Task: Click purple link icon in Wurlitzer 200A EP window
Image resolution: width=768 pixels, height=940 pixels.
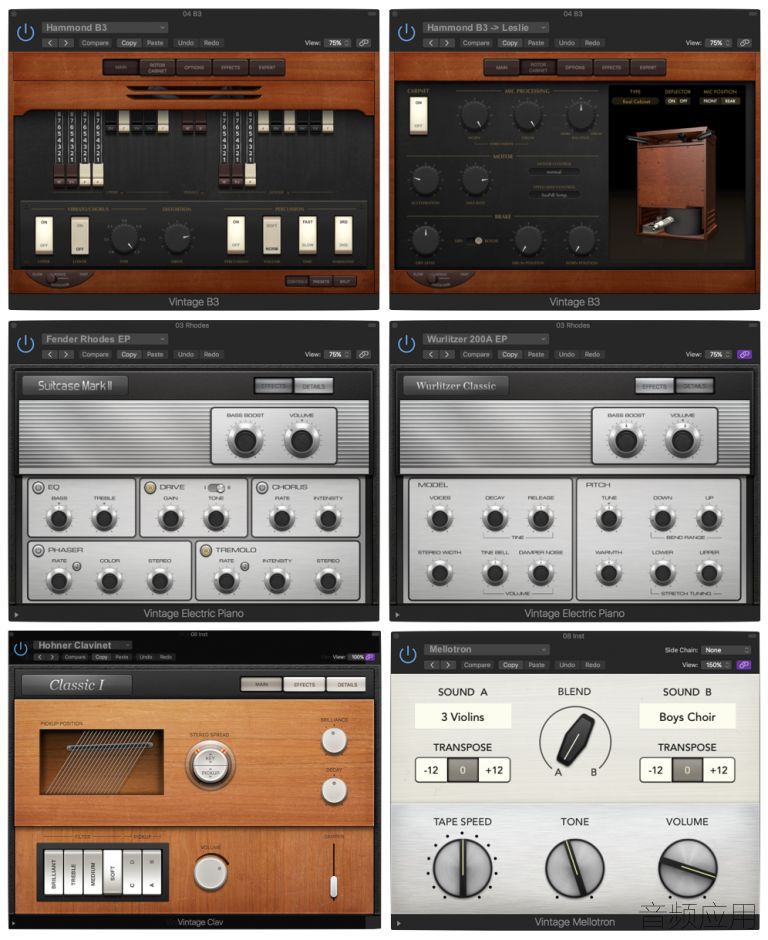Action: coord(744,354)
